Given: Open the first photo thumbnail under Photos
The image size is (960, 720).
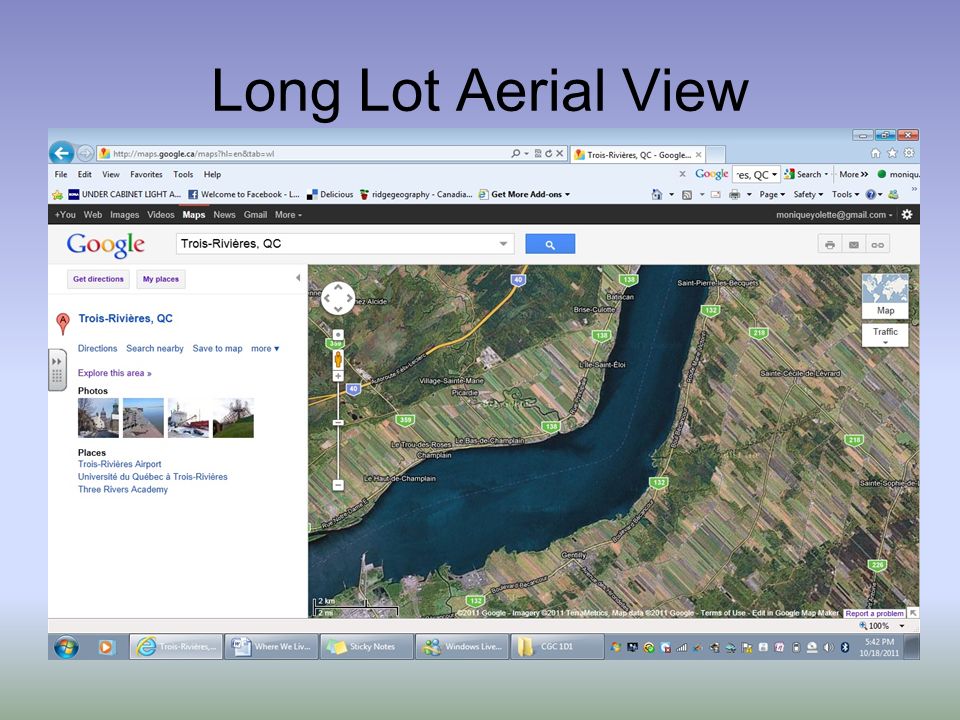Looking at the screenshot, I should pyautogui.click(x=98, y=418).
